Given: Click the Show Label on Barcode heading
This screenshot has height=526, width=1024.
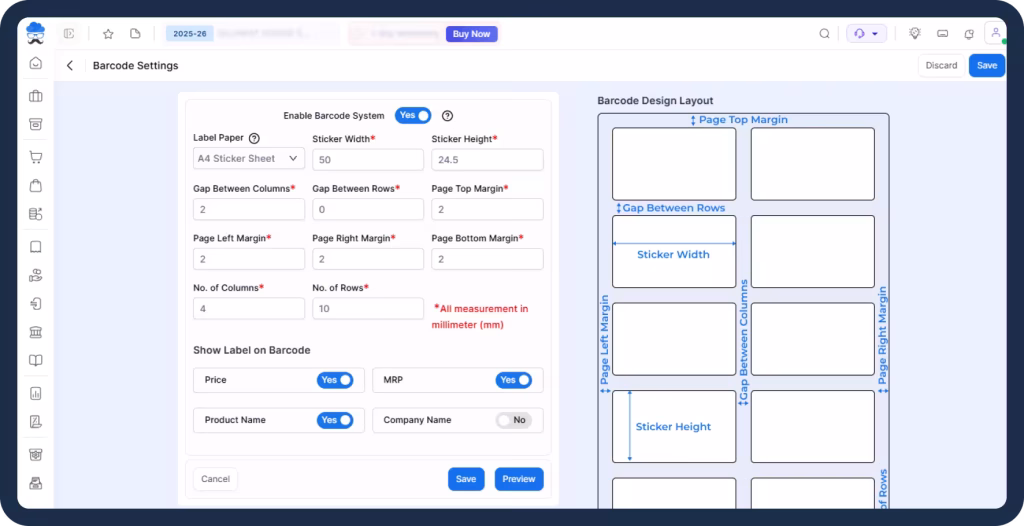Looking at the screenshot, I should tap(251, 350).
